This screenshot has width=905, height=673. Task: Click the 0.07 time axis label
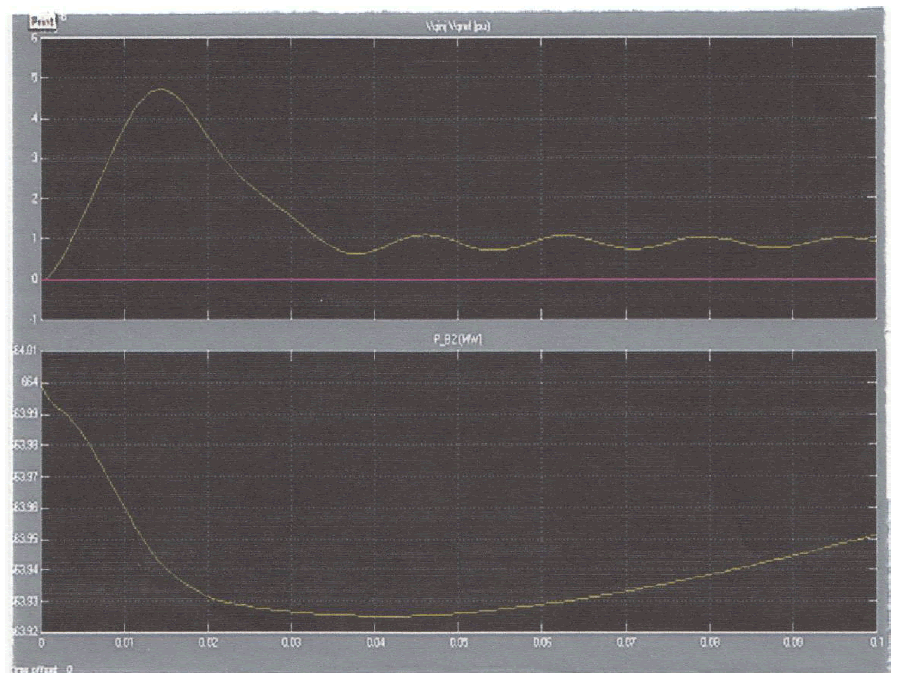(x=625, y=640)
